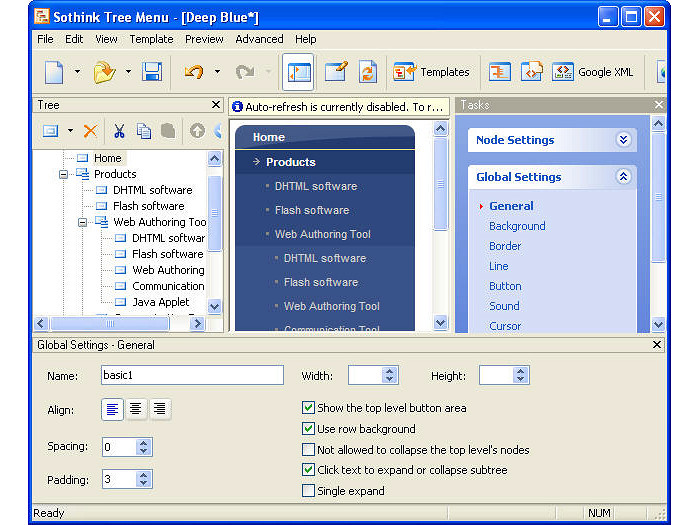The image size is (700, 525).
Task: Click the Cut scissors icon
Action: coord(119,131)
